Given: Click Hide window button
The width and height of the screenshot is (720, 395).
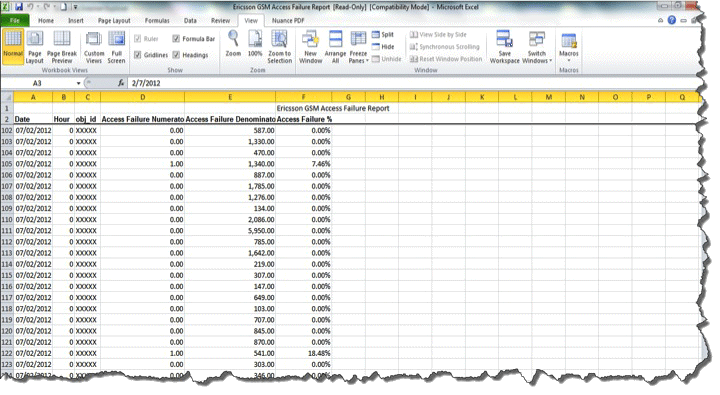Looking at the screenshot, I should coord(383,46).
